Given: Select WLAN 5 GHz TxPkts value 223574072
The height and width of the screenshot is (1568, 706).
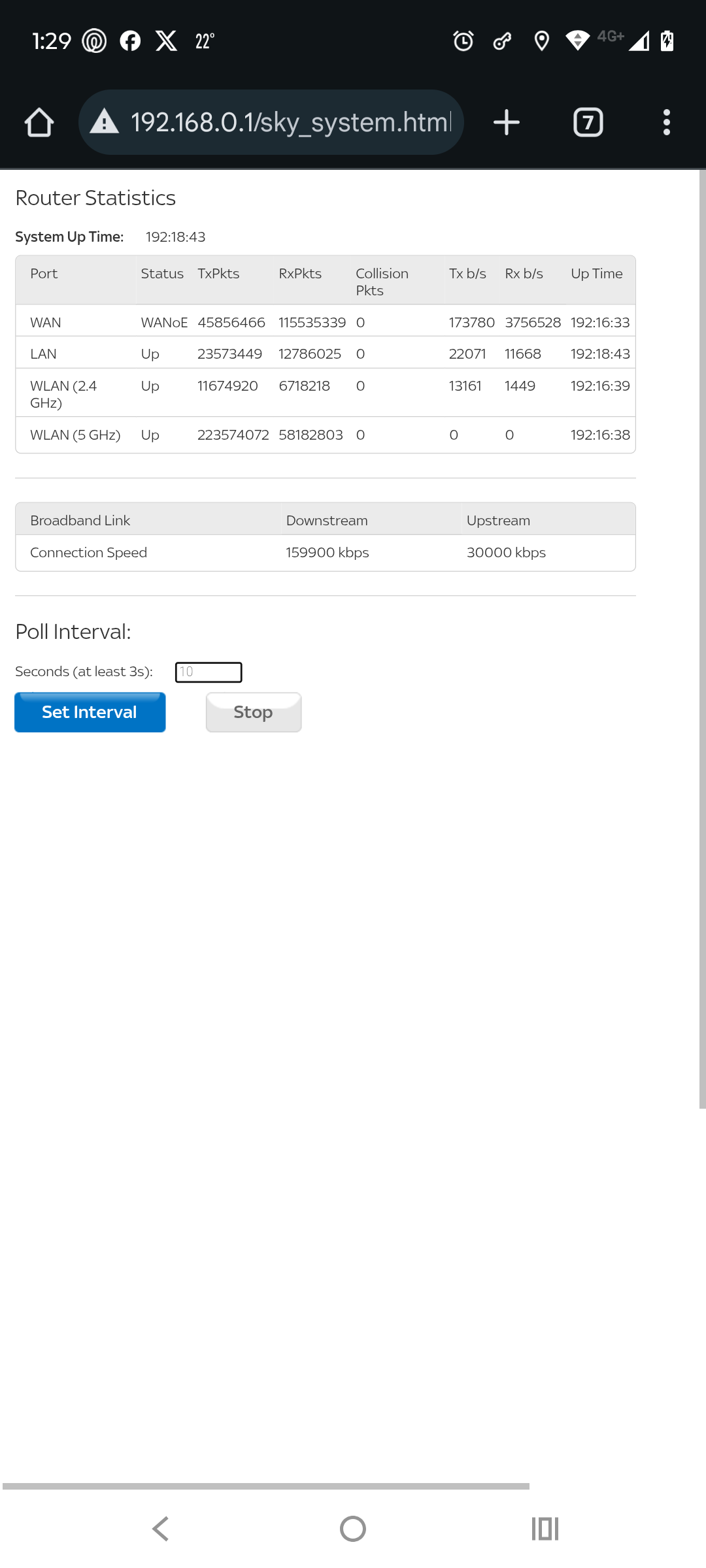Looking at the screenshot, I should tap(233, 435).
